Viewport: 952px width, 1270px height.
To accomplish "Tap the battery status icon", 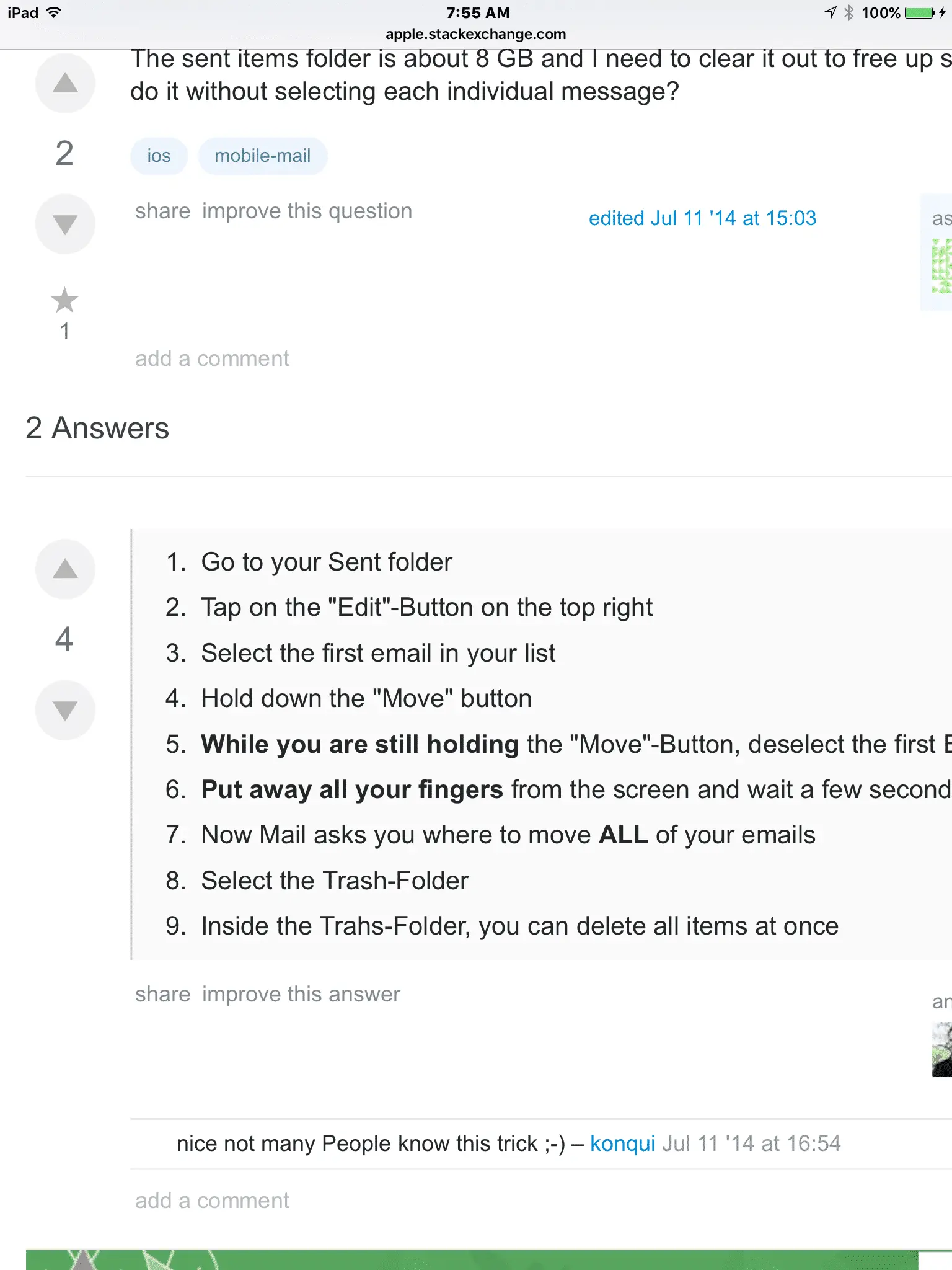I will point(920,13).
